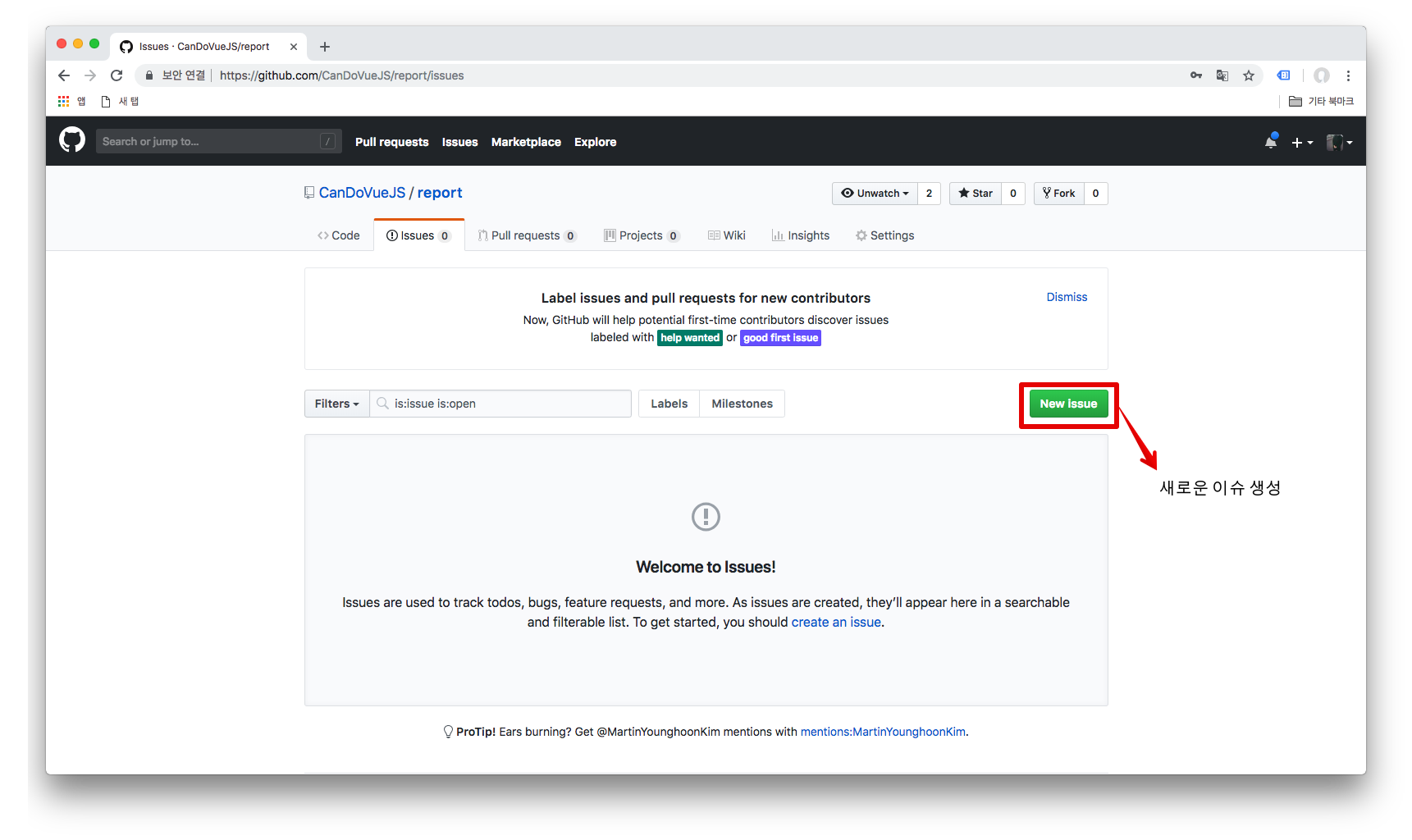Screen dimensions: 1412x840
Task: Switch to the Code tab
Action: coord(339,235)
